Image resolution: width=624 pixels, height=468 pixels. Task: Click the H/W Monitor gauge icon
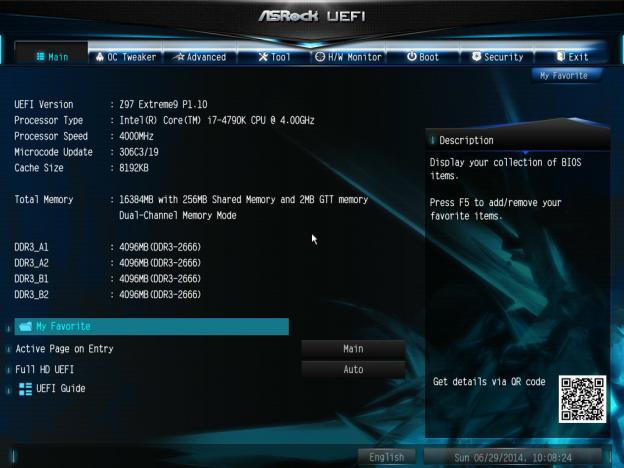(320, 57)
